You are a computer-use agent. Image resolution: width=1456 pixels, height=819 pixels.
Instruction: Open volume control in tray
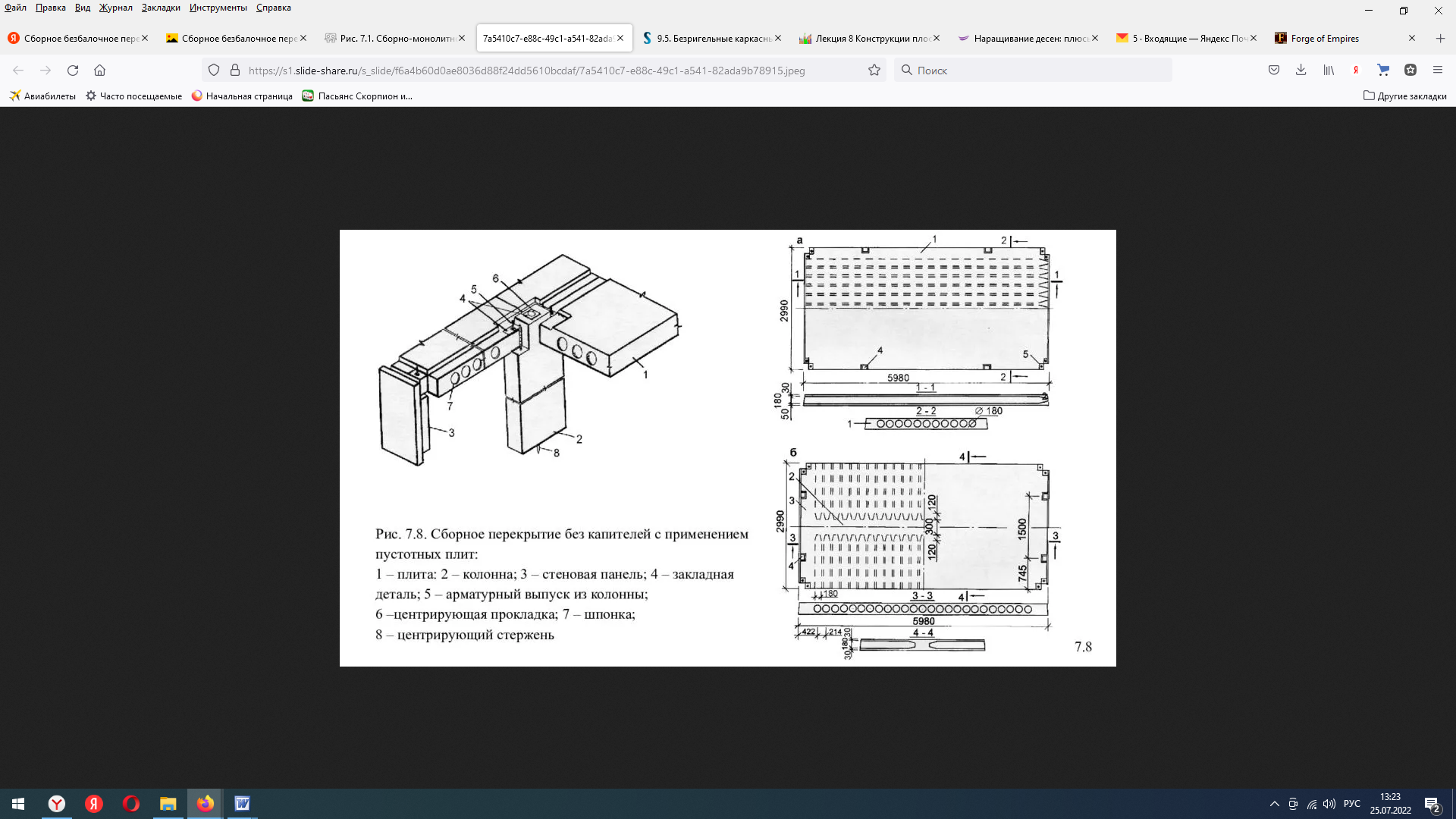1329,804
